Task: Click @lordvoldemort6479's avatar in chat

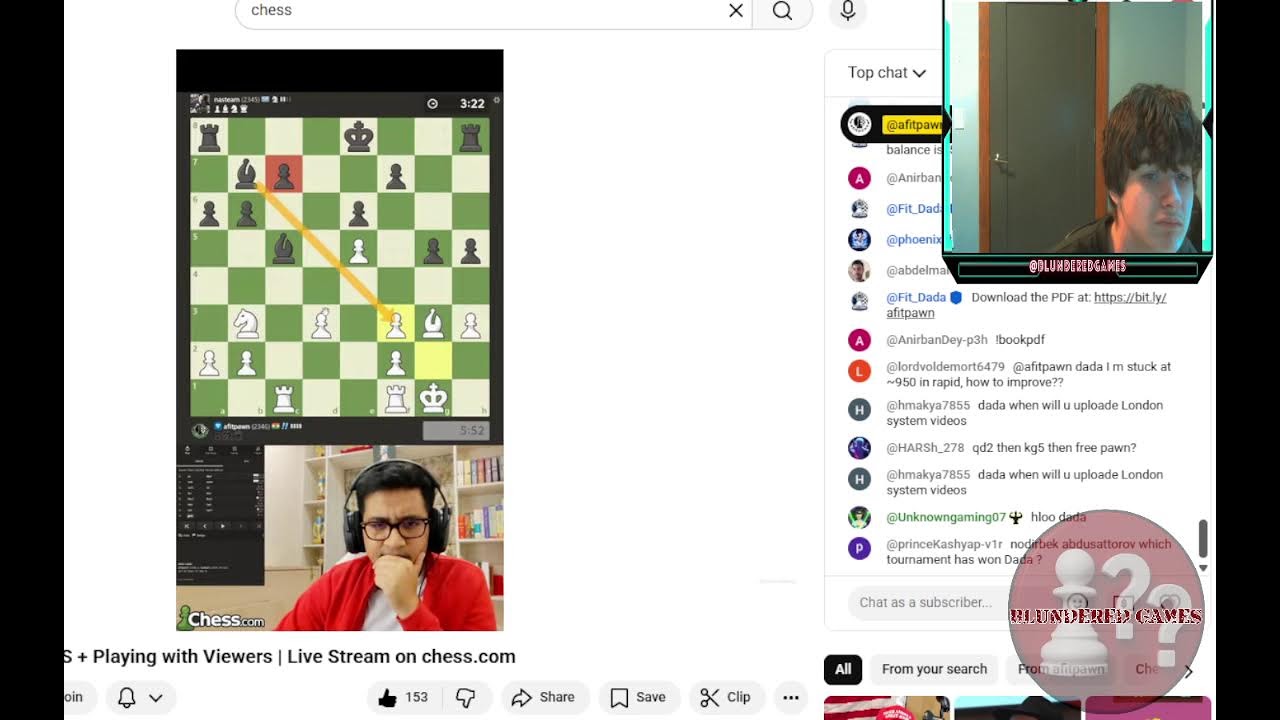Action: [x=859, y=371]
